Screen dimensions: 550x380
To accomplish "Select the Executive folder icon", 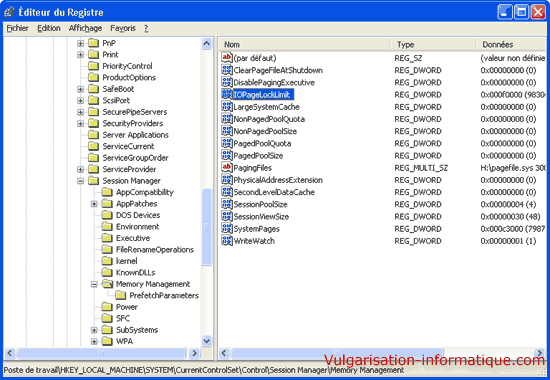I will point(107,238).
